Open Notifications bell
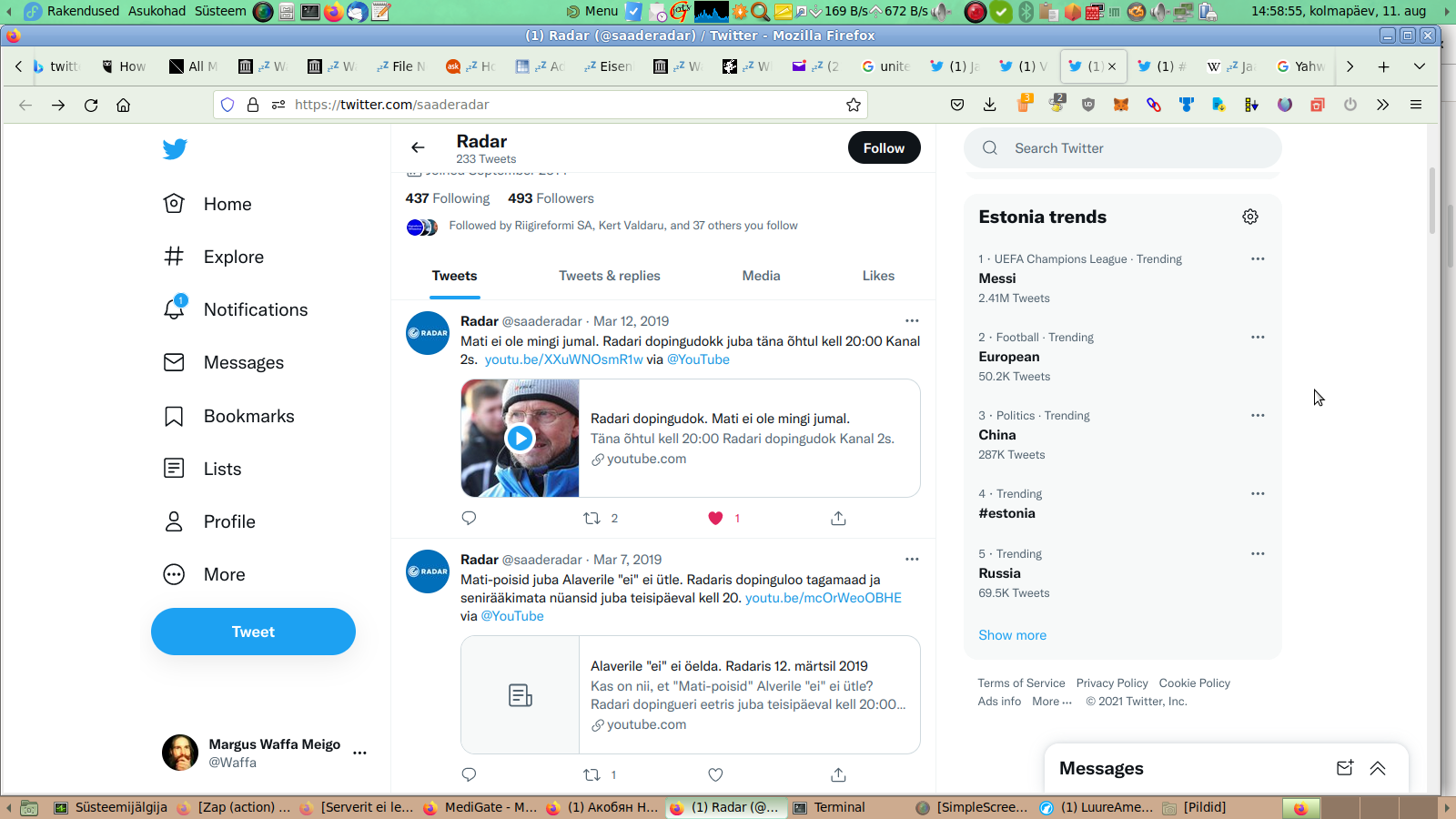 [235, 309]
